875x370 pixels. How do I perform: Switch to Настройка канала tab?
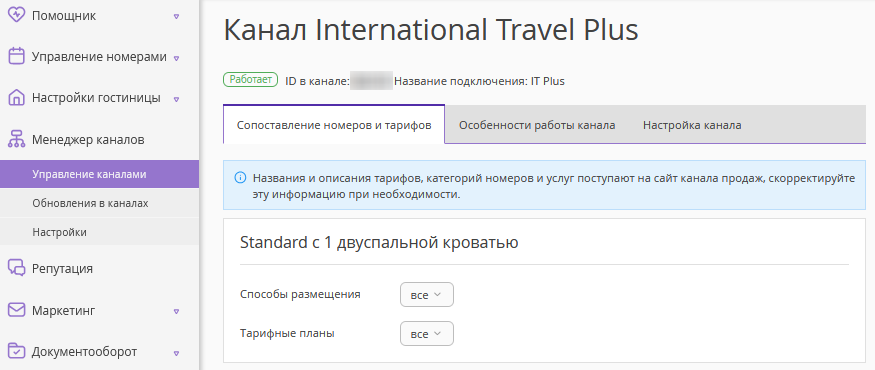click(692, 125)
